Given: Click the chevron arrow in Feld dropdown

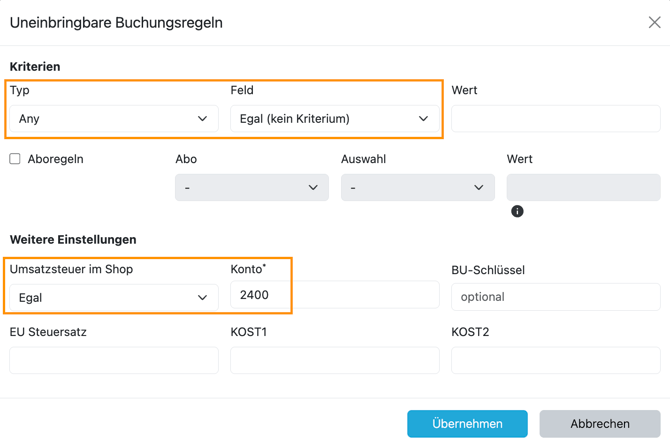Looking at the screenshot, I should point(423,119).
